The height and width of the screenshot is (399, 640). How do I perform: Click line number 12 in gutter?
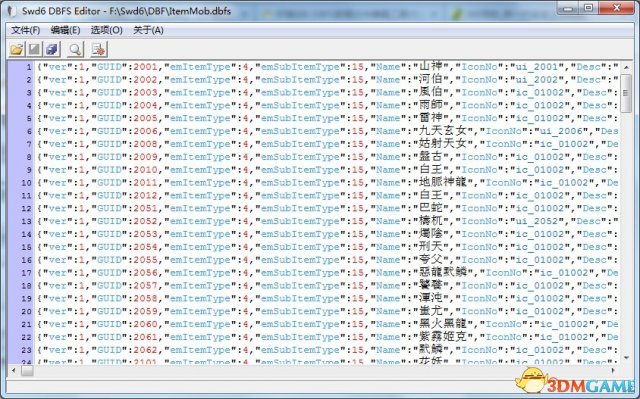(26, 208)
